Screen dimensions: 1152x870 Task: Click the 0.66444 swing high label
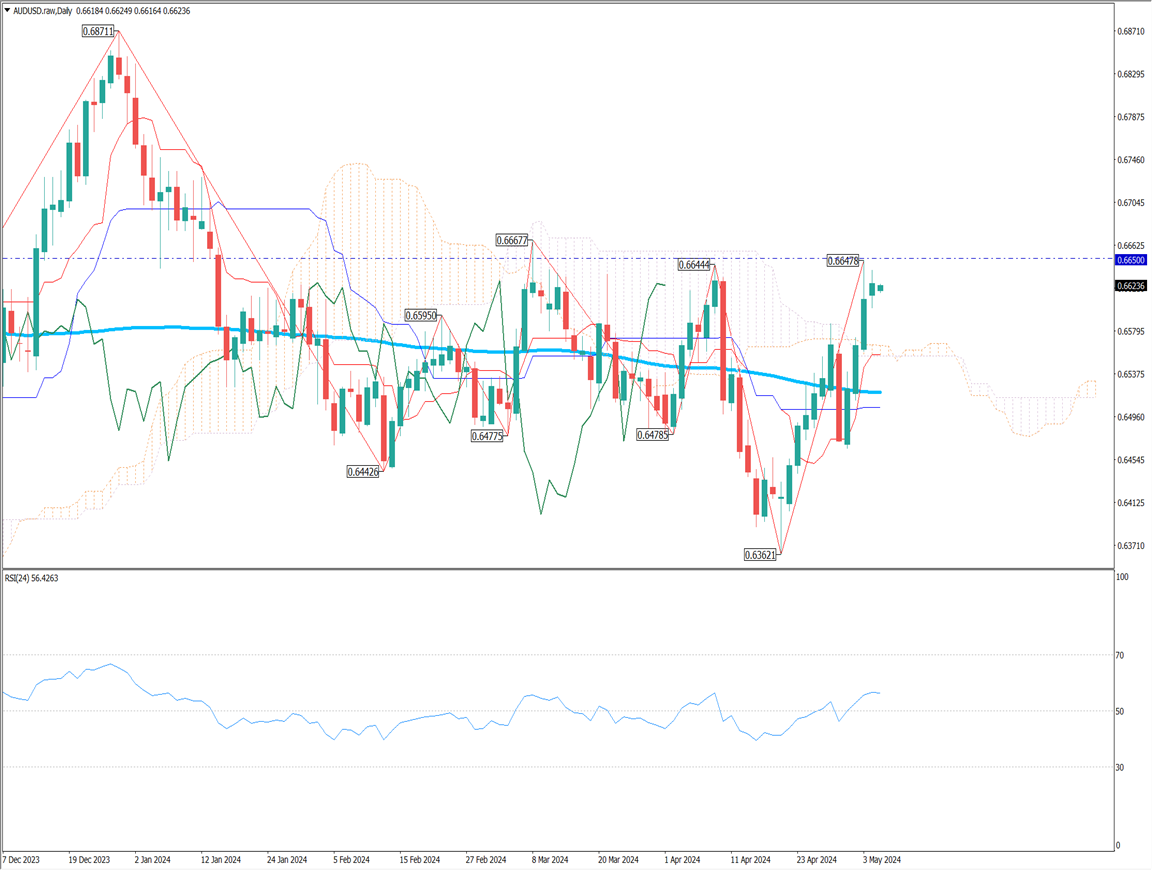coord(694,265)
